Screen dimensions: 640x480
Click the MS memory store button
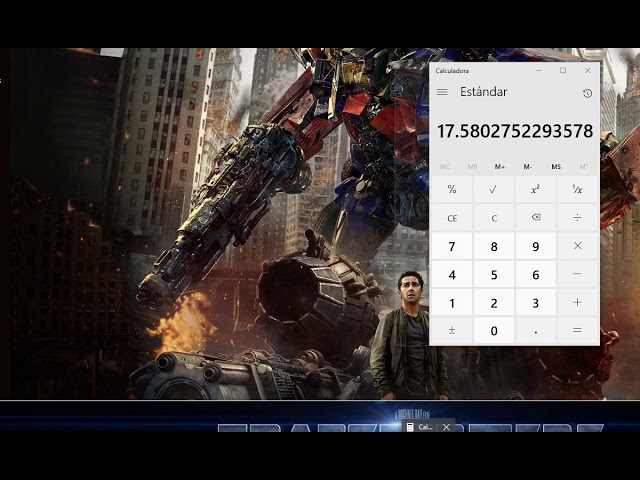tap(556, 167)
